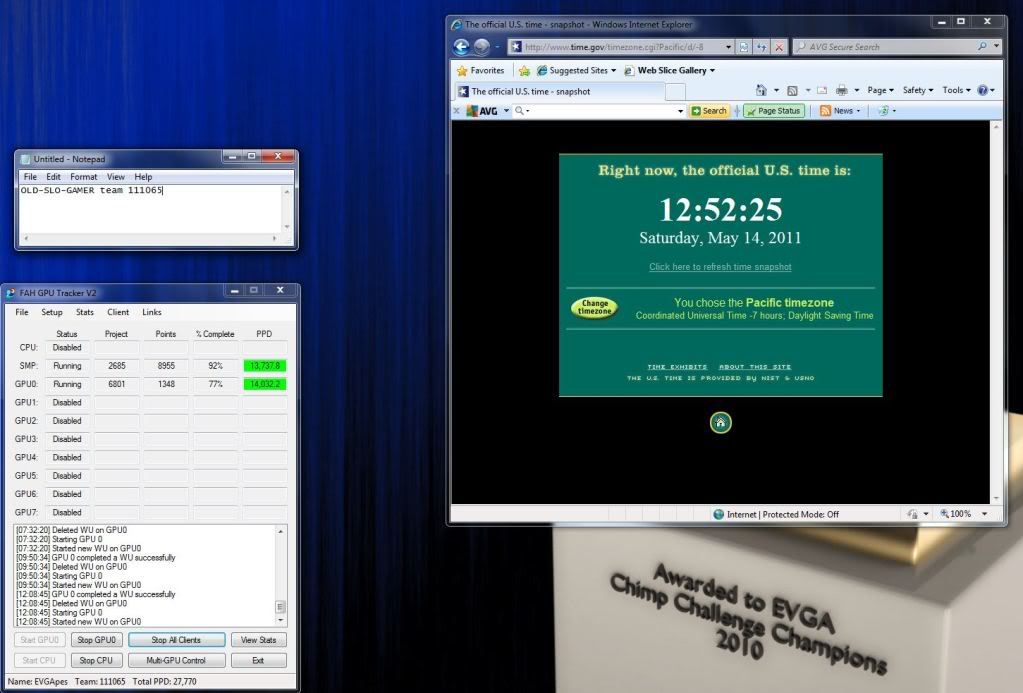
Task: Click the round home icon below time panel
Action: point(720,423)
